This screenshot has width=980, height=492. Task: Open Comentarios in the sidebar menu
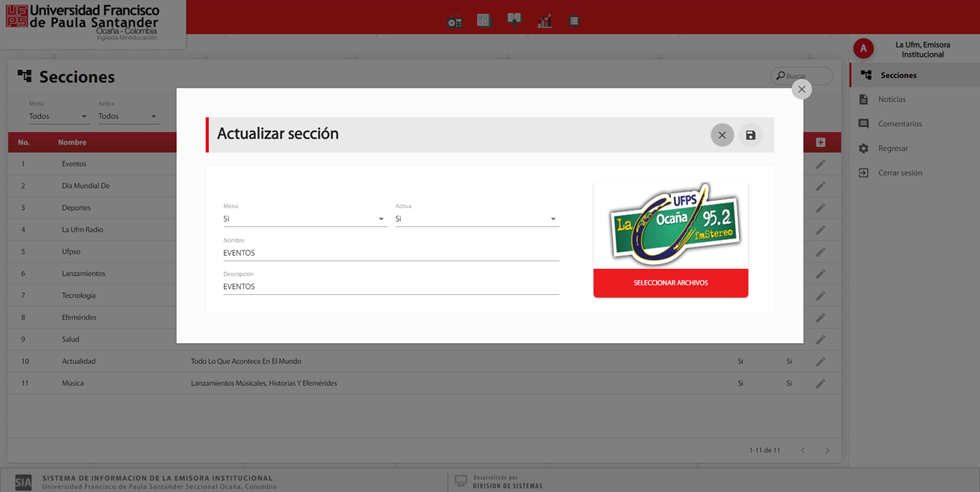click(899, 124)
